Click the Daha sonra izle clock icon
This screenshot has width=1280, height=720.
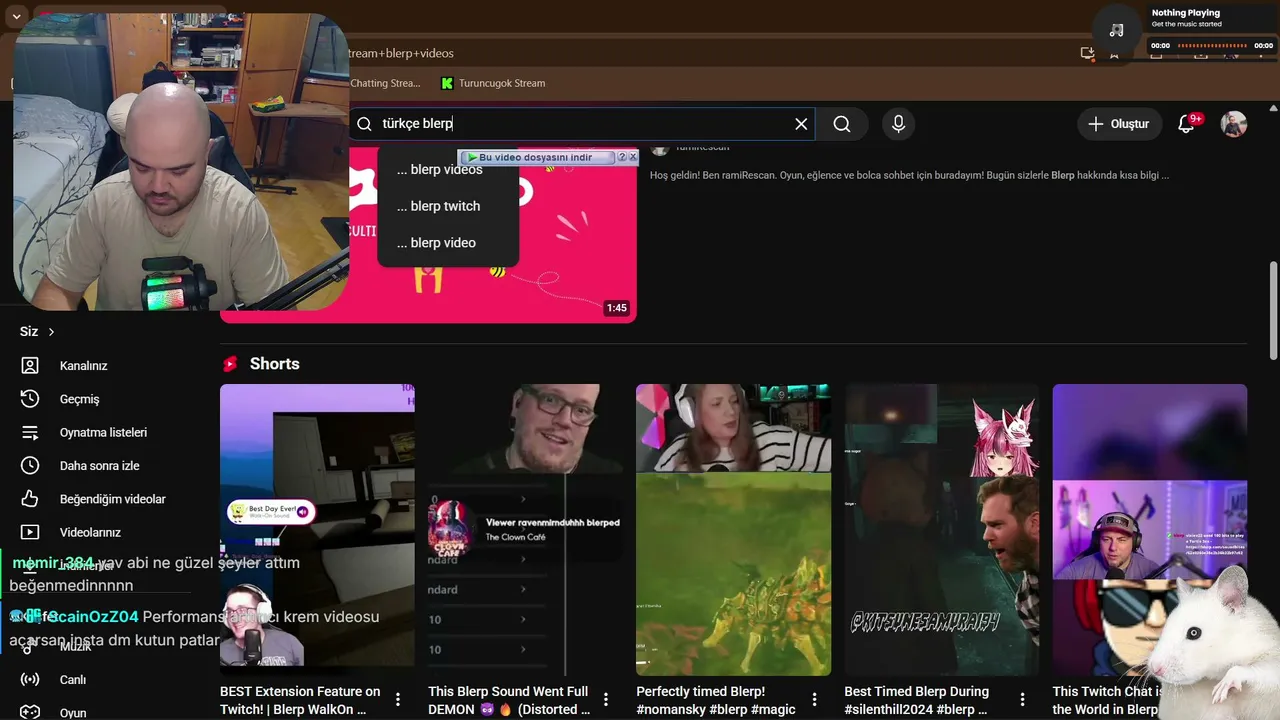(x=30, y=466)
